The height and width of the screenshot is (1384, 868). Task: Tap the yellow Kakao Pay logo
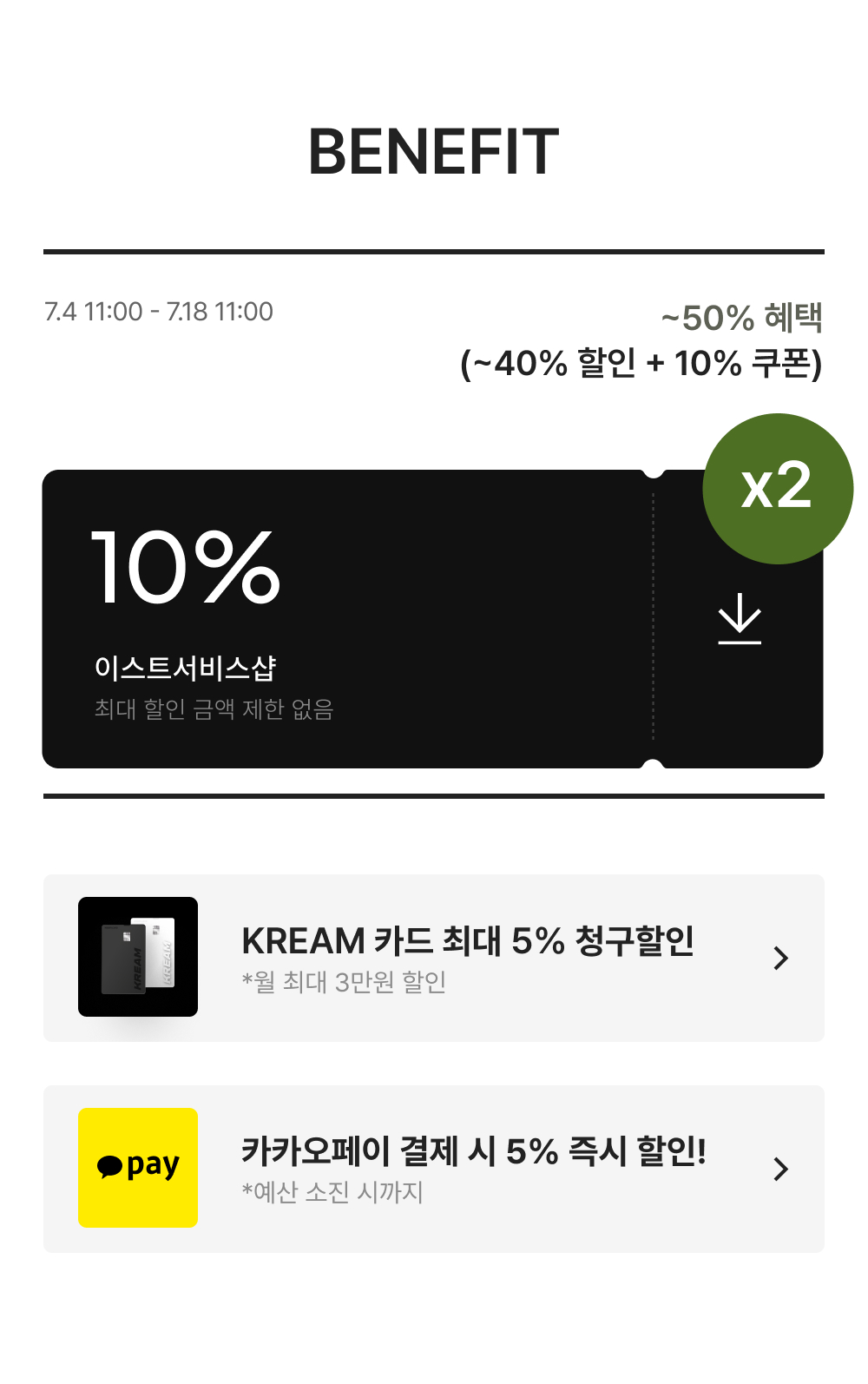(x=138, y=1167)
